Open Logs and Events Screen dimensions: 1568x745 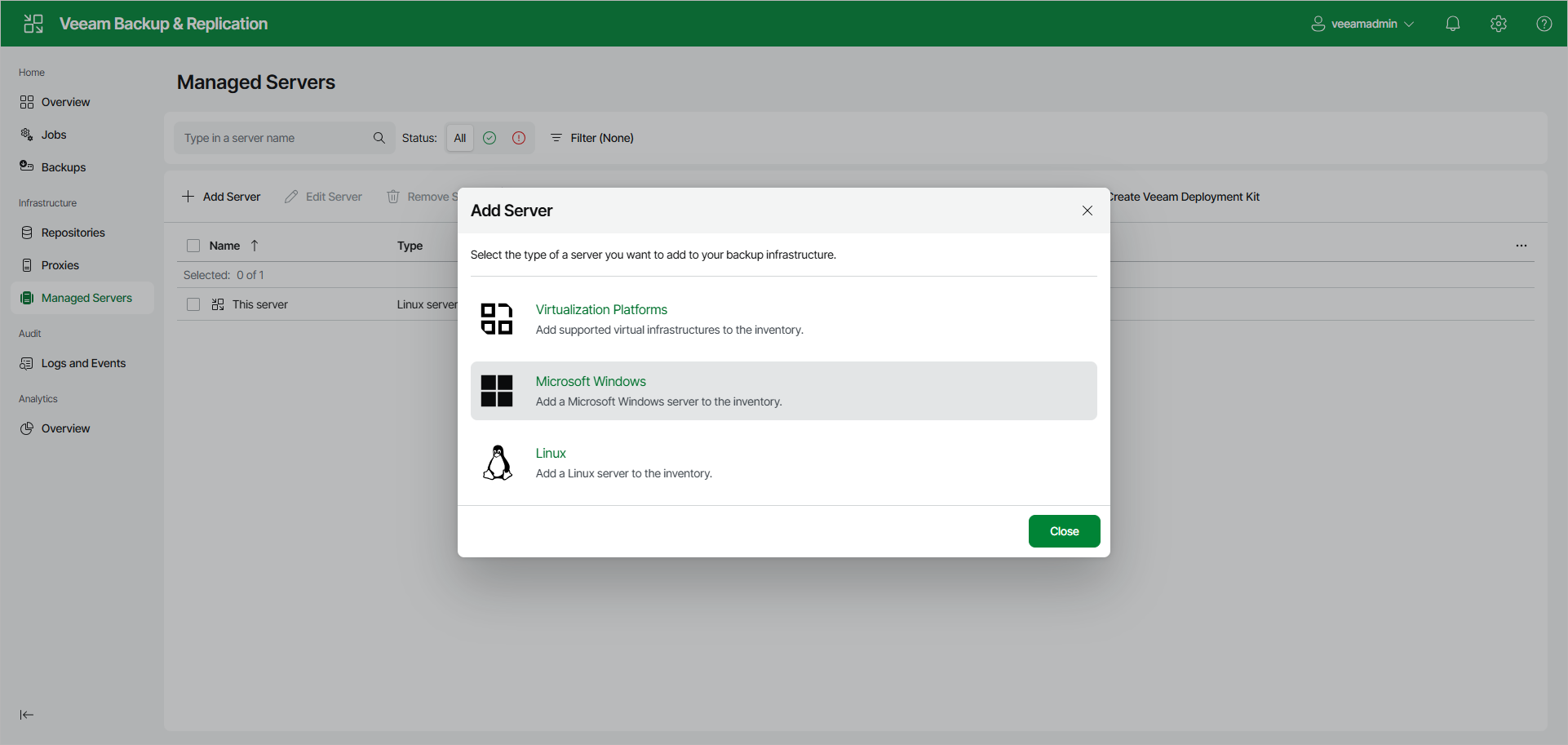click(x=83, y=363)
